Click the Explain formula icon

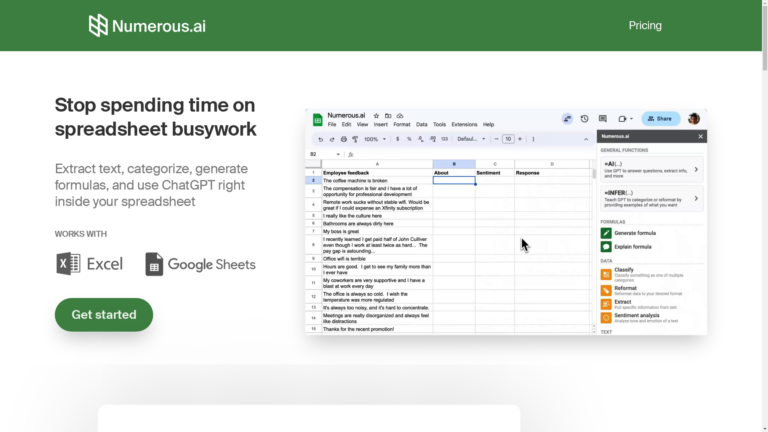click(x=606, y=246)
